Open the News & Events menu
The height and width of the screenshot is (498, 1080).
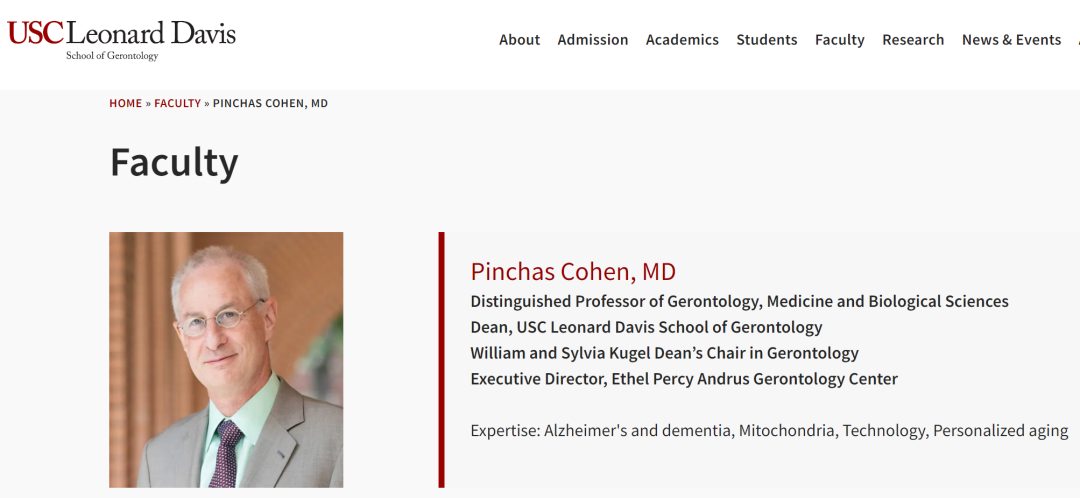pos(1011,40)
